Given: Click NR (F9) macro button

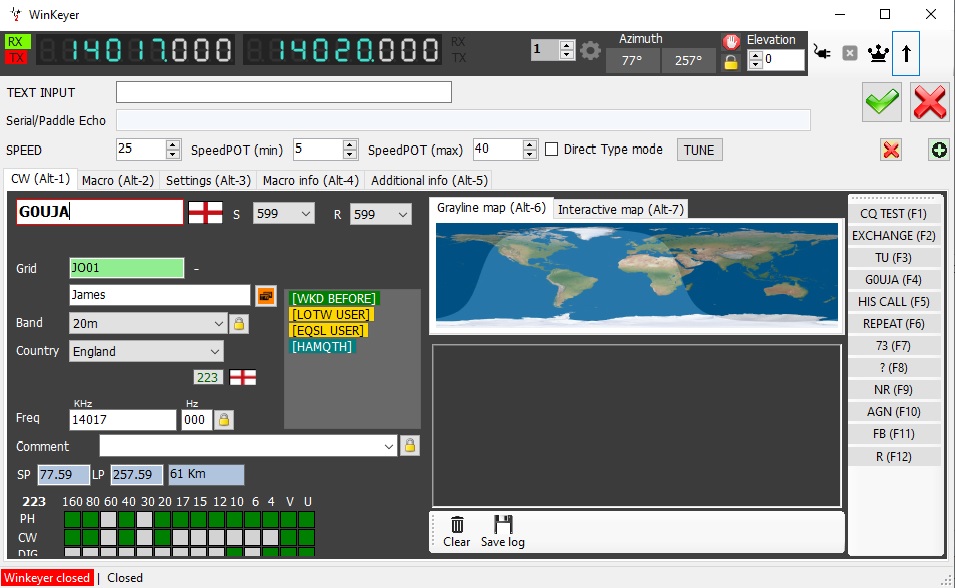Looking at the screenshot, I should click(x=893, y=390).
